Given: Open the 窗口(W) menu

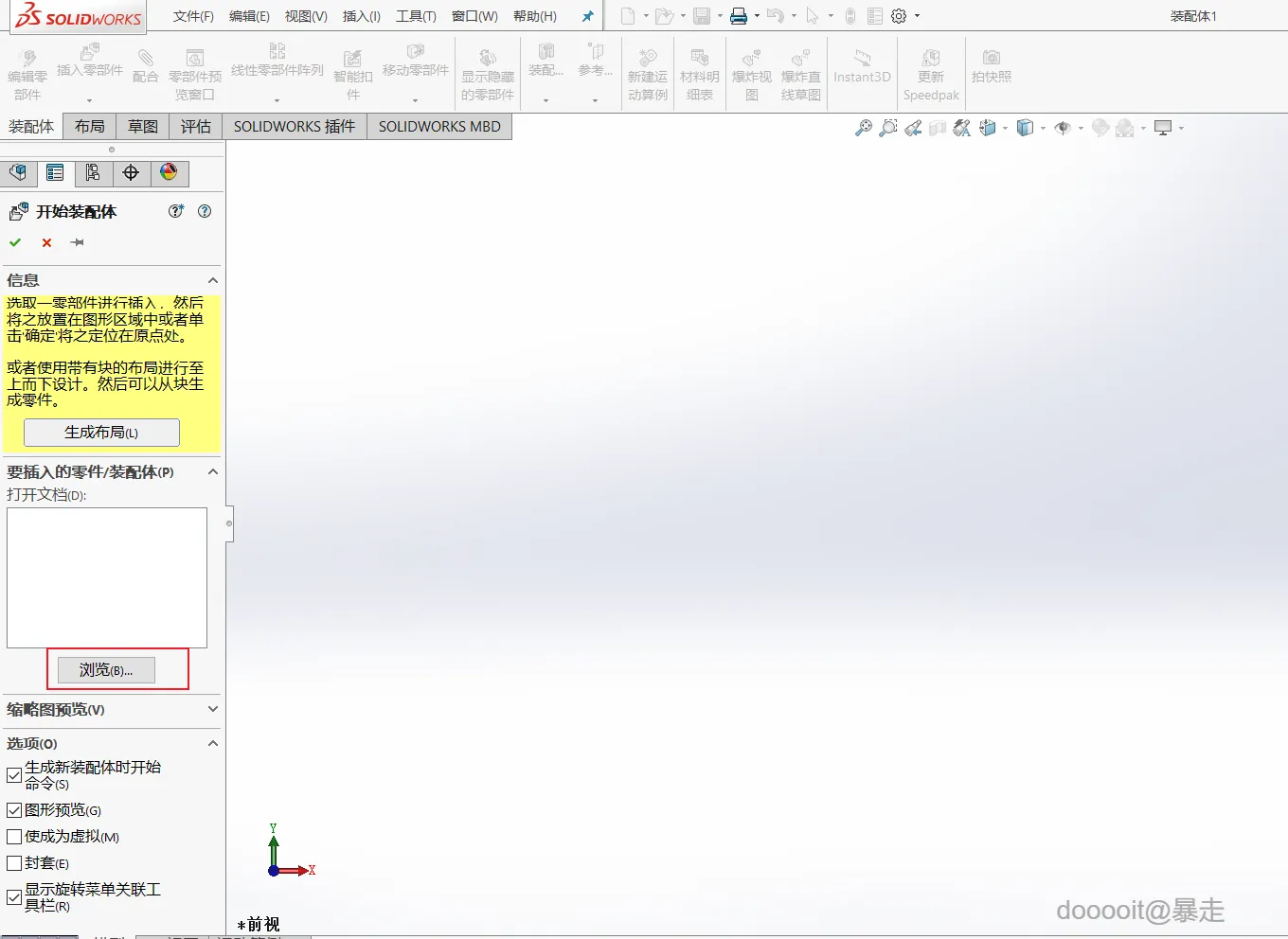Looking at the screenshot, I should point(474,16).
